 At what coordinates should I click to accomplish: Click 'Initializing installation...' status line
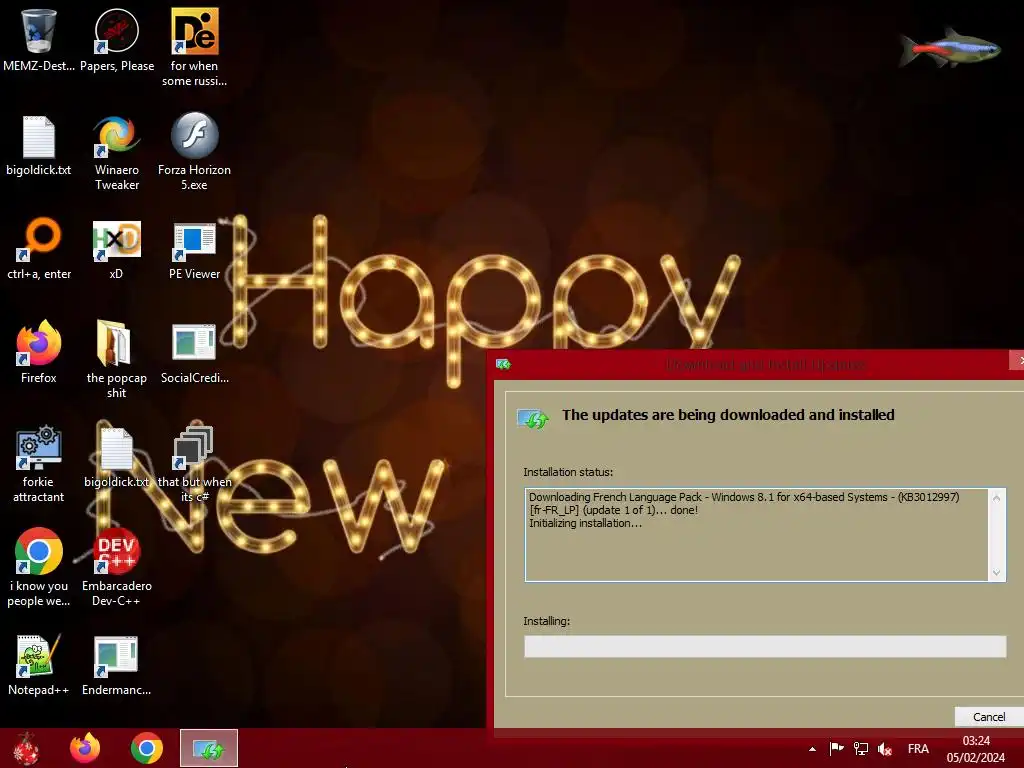(x=585, y=523)
